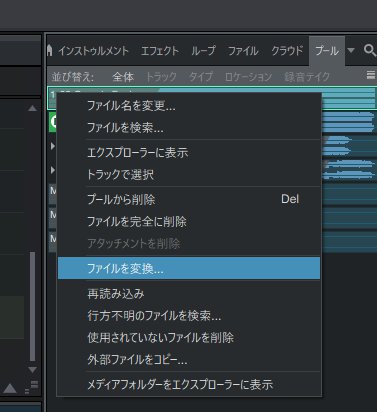Click the left panel scroll up arrow

point(32,108)
